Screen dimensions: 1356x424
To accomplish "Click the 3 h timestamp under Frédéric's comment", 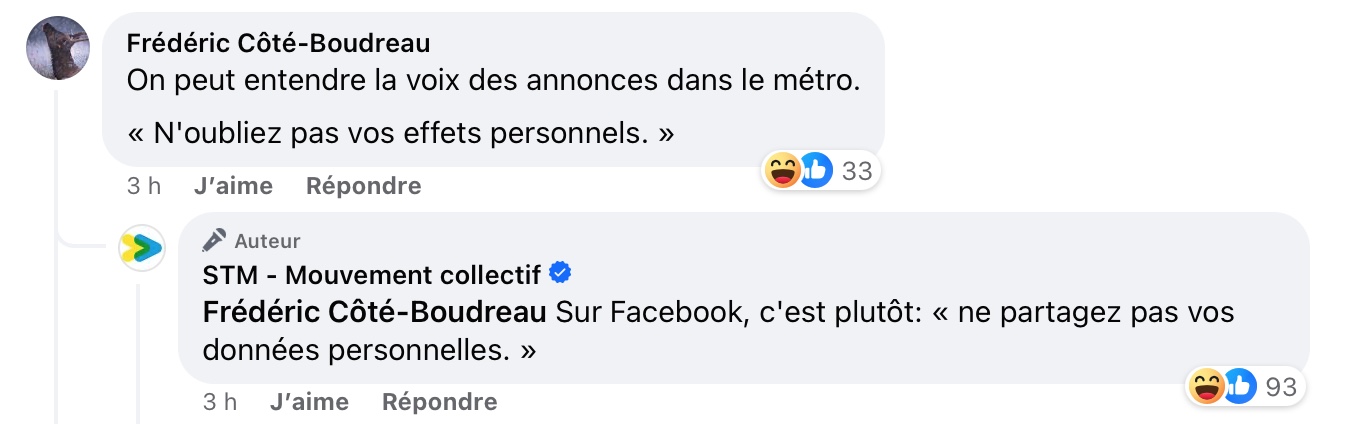I will [144, 186].
